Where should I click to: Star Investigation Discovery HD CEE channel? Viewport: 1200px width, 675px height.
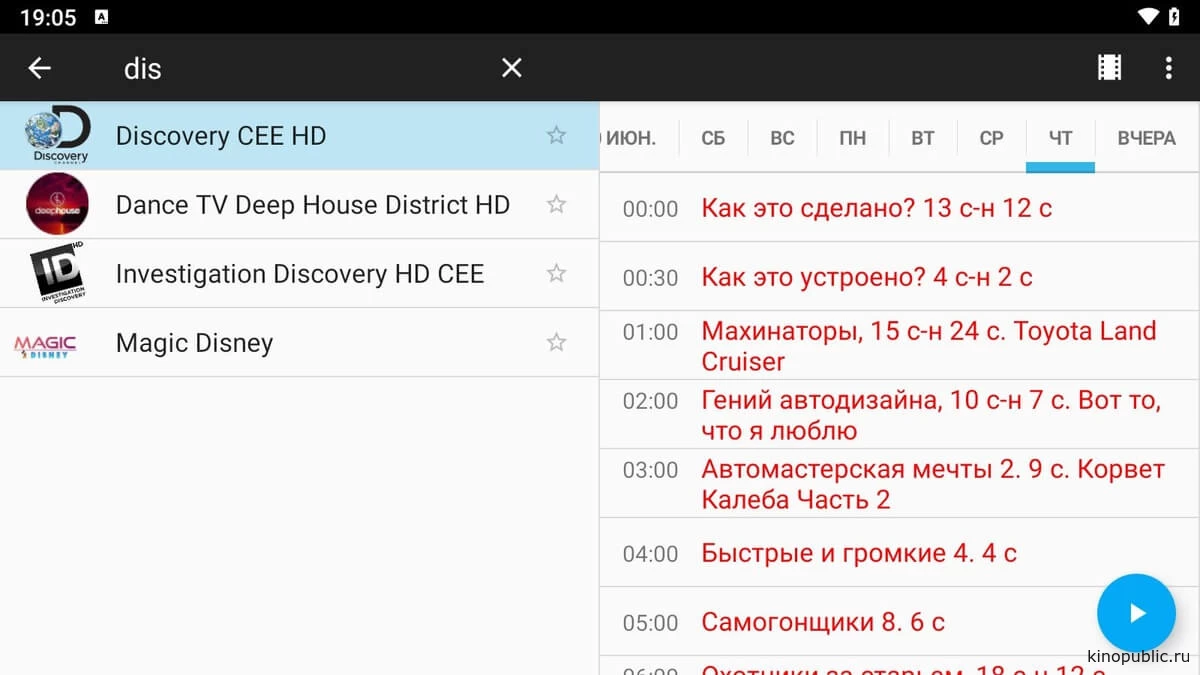point(556,273)
